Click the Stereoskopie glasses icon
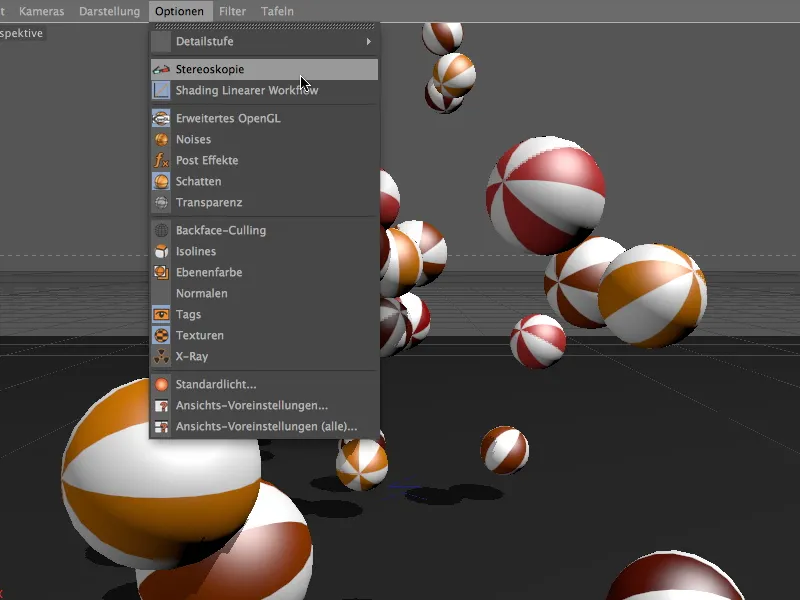 [161, 69]
